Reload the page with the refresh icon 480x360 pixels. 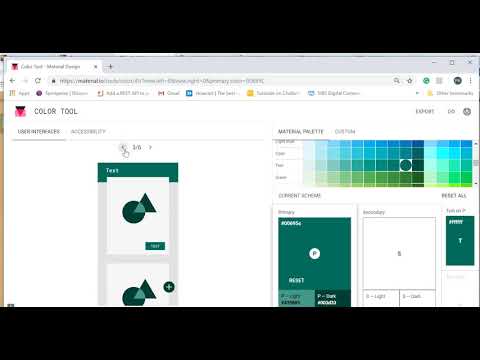pos(38,81)
